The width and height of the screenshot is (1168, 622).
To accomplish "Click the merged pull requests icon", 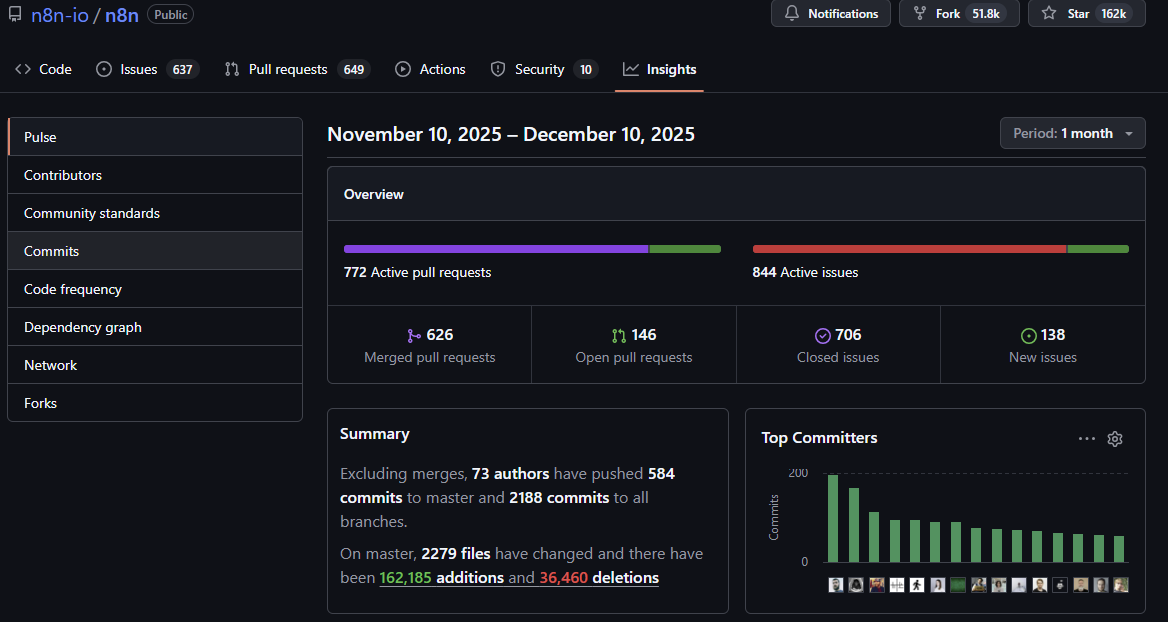I will coord(414,336).
